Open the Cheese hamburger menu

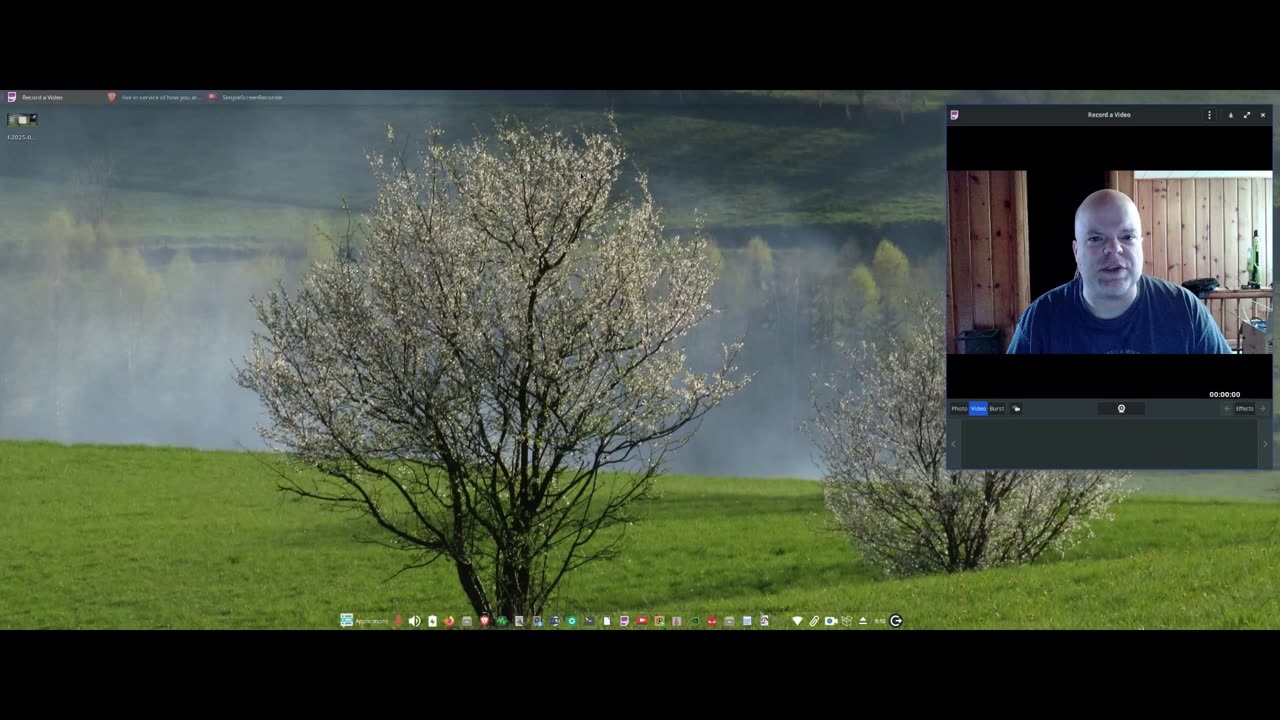coord(1209,115)
